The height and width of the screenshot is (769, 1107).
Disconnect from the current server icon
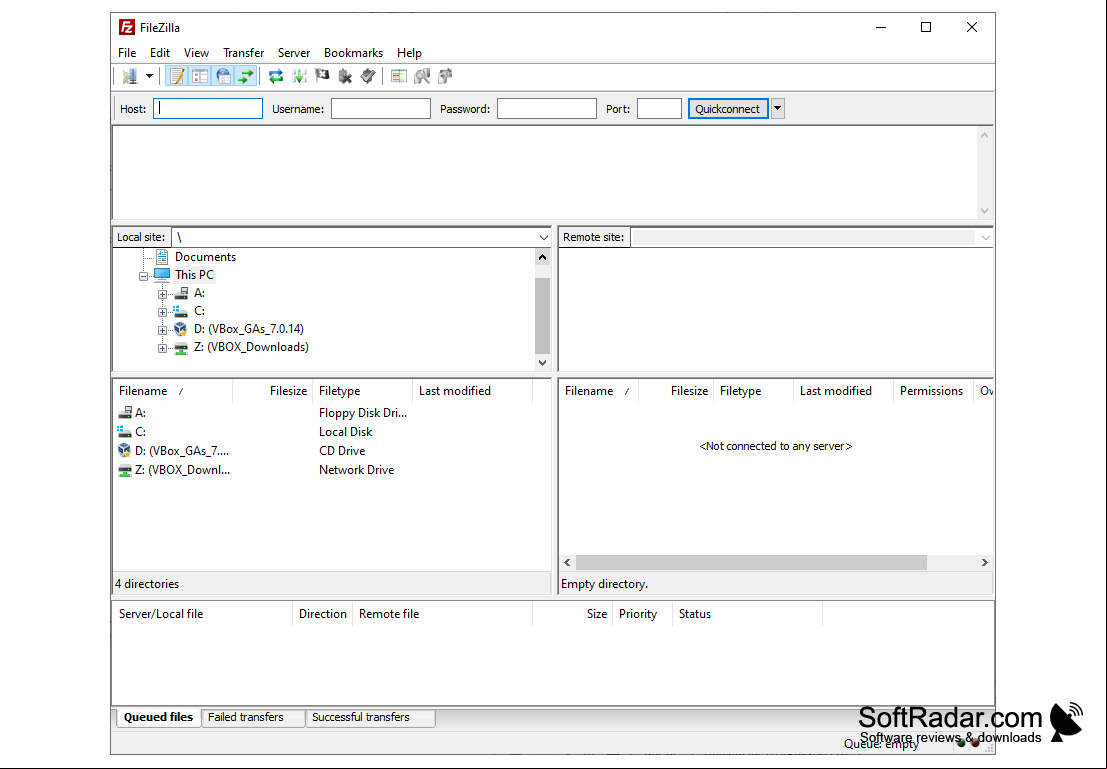pos(345,76)
